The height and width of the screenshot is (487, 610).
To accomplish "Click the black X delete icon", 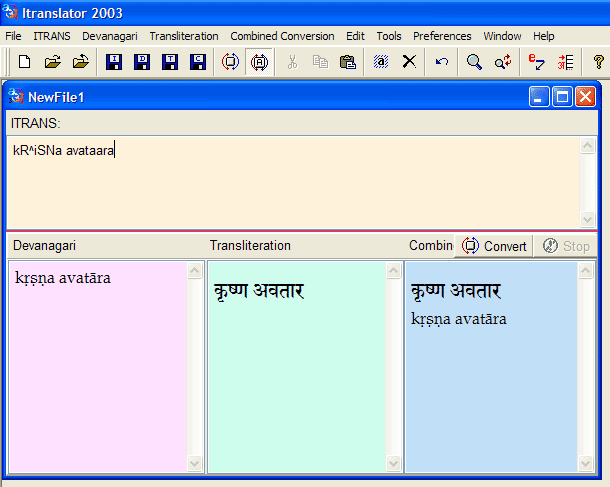I will point(409,62).
